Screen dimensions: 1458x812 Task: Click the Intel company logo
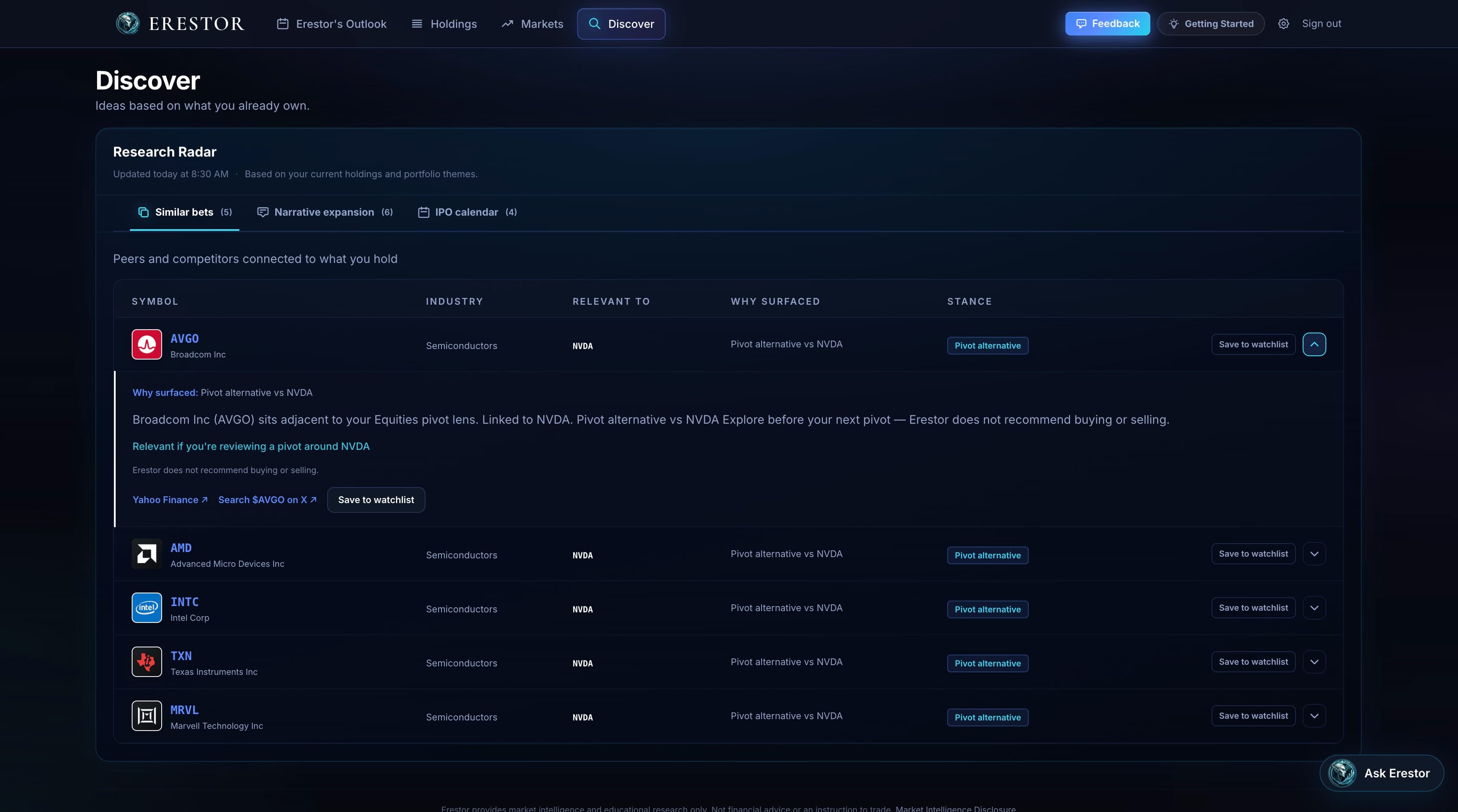146,608
